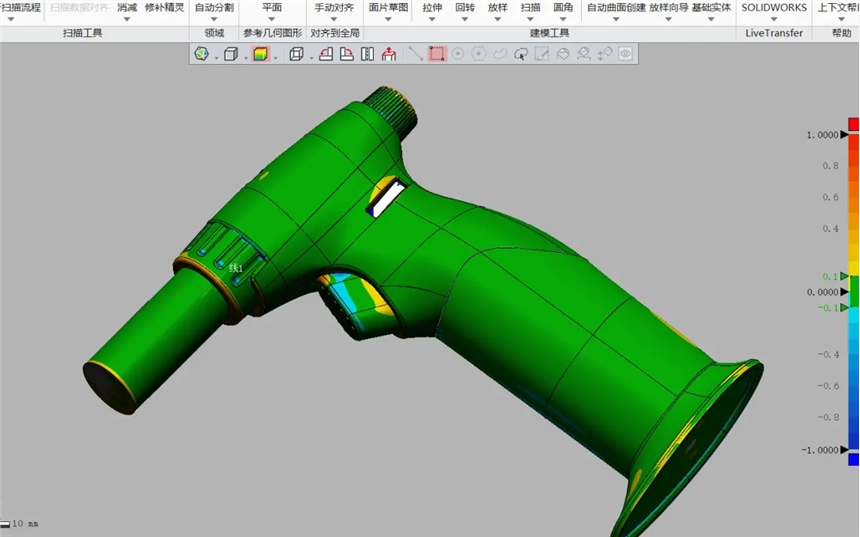Expand the viewpoint cube dropdown arrow
860x537 pixels.
[x=312, y=57]
